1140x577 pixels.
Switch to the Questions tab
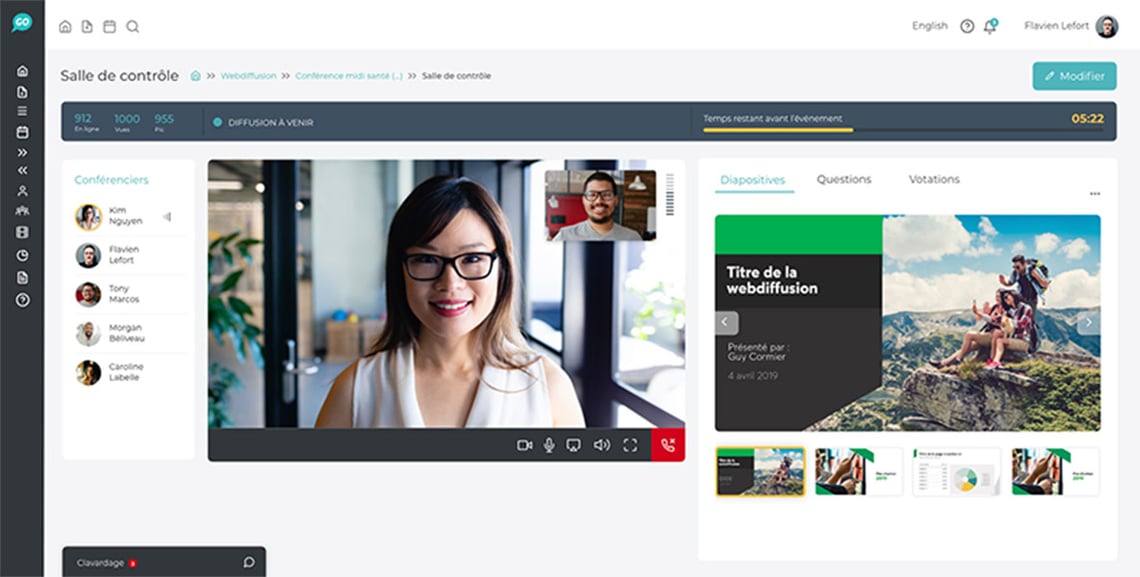click(843, 179)
